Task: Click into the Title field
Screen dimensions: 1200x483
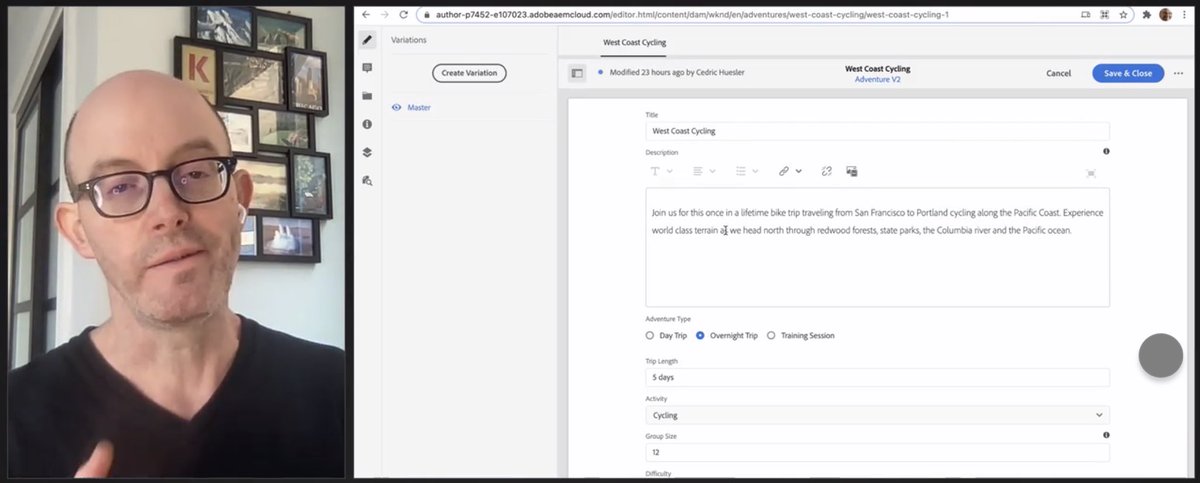Action: coord(877,131)
